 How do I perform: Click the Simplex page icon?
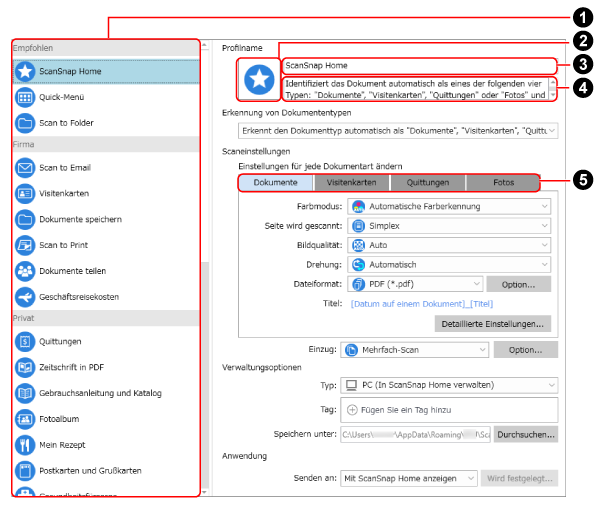[358, 226]
